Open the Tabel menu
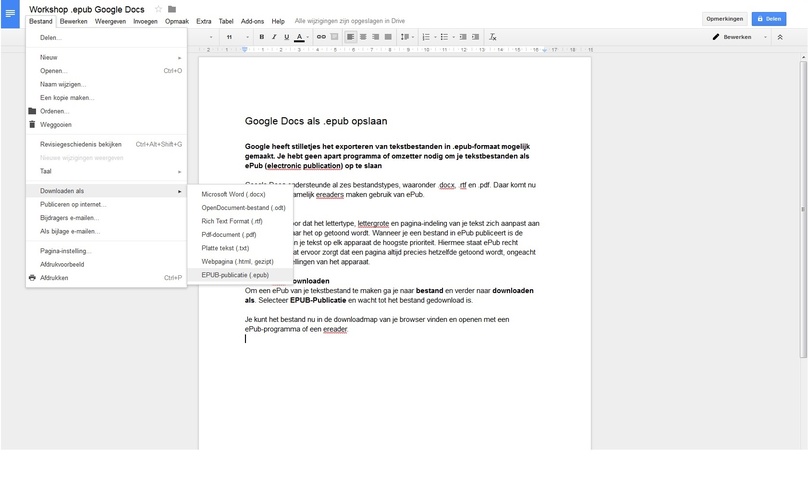Image resolution: width=808 pixels, height=503 pixels. coord(226,21)
